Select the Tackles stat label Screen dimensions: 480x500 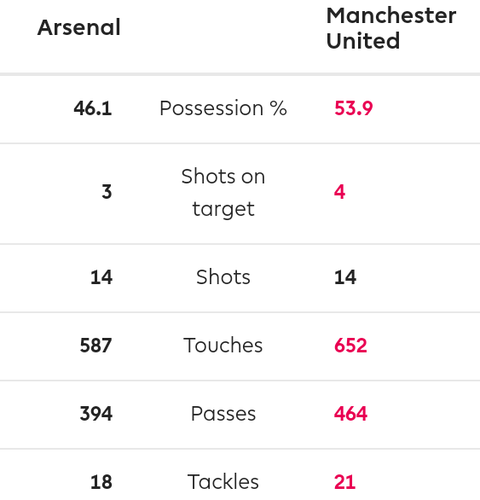[223, 482]
